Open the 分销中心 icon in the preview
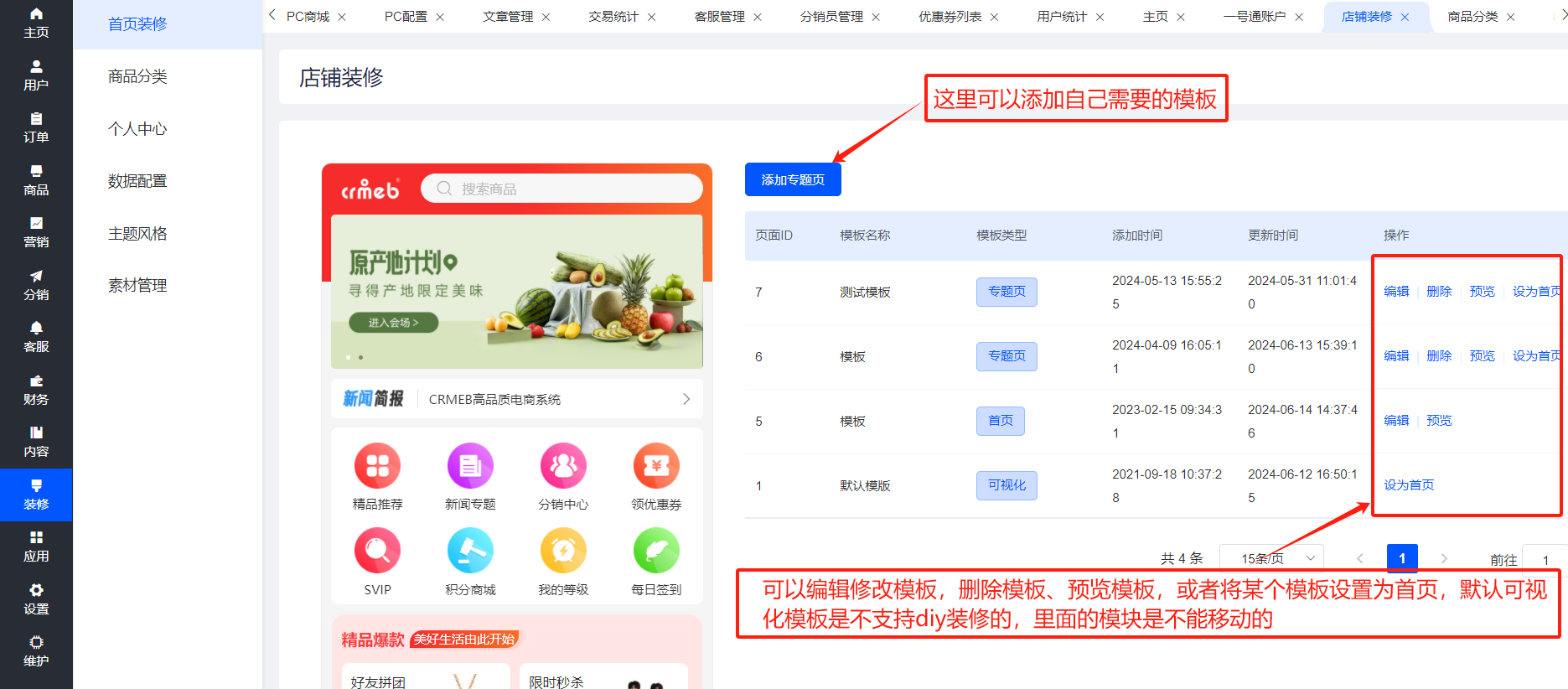 coord(563,466)
